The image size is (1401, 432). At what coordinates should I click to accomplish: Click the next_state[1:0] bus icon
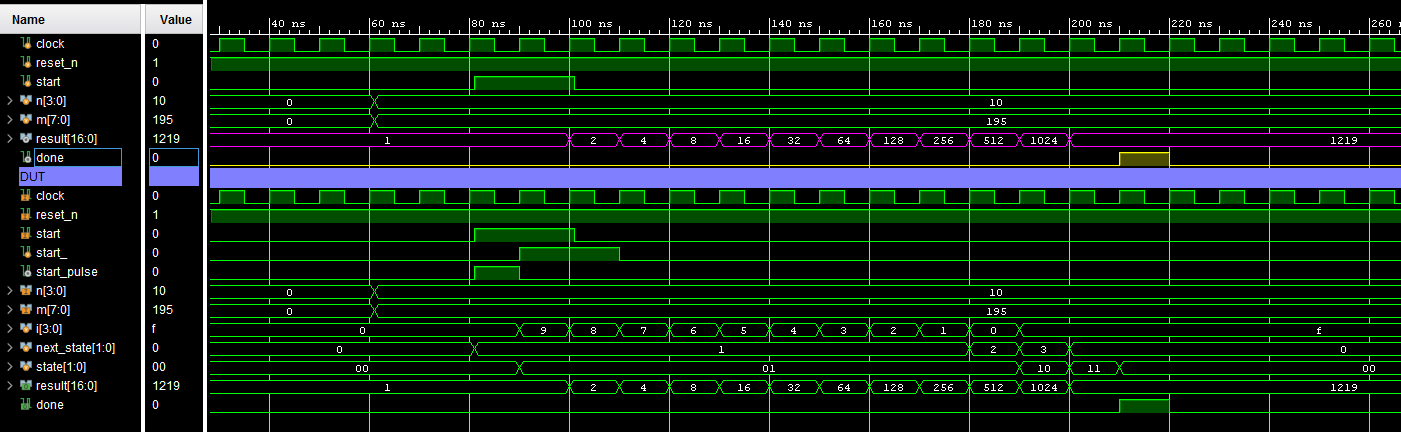(x=26, y=348)
